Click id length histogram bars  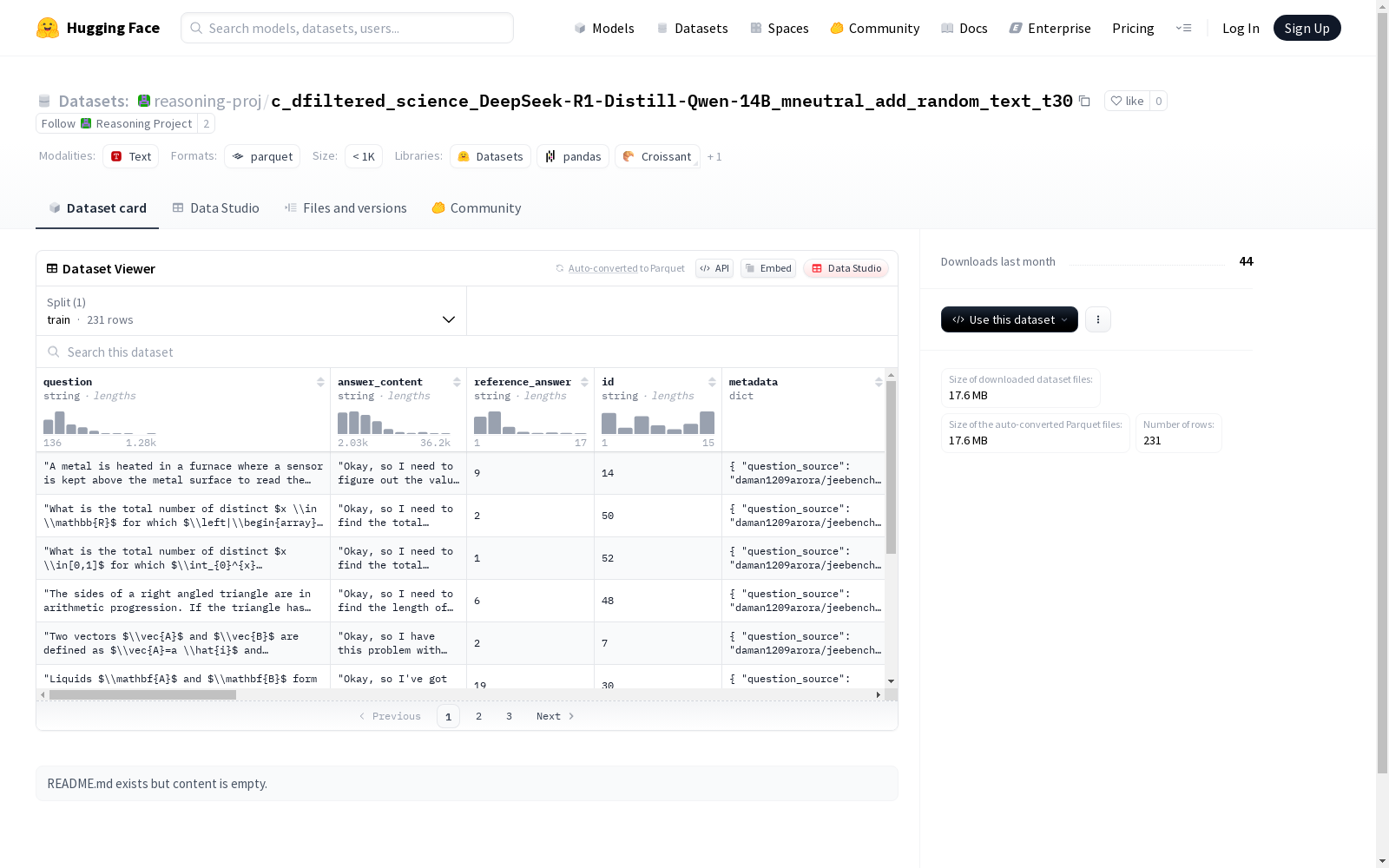click(658, 423)
